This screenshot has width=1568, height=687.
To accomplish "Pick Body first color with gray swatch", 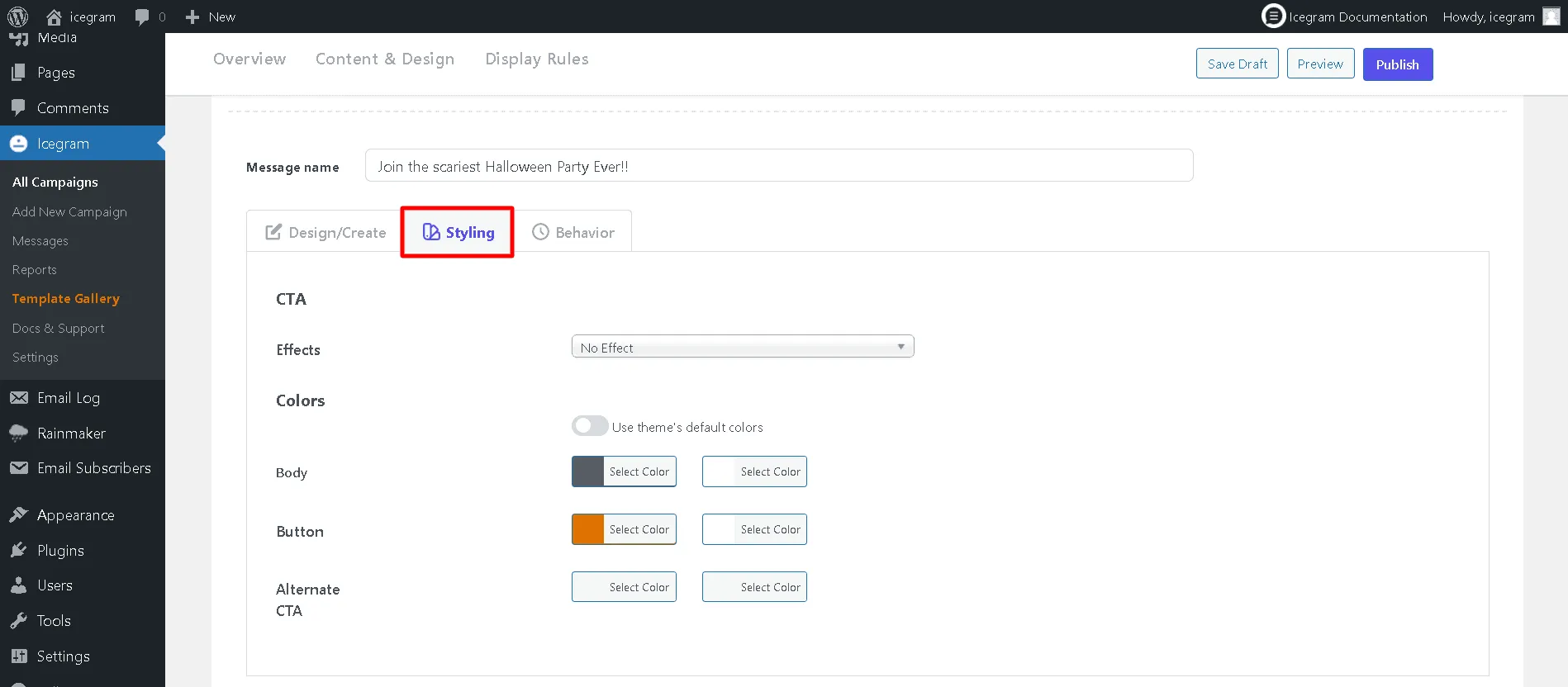I will (624, 471).
